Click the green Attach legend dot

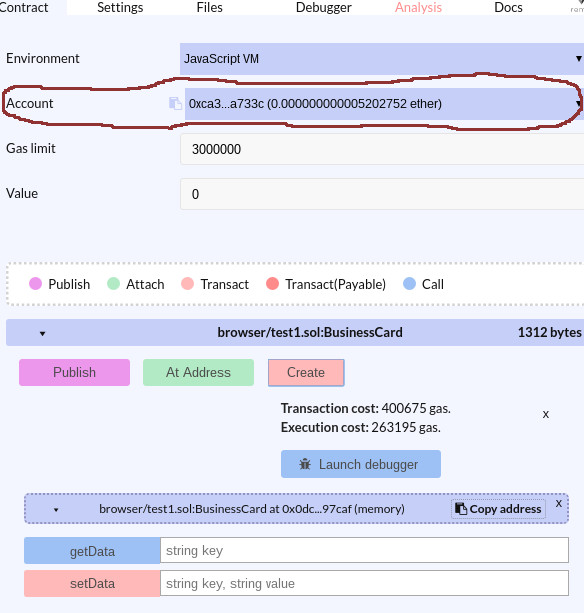(113, 284)
